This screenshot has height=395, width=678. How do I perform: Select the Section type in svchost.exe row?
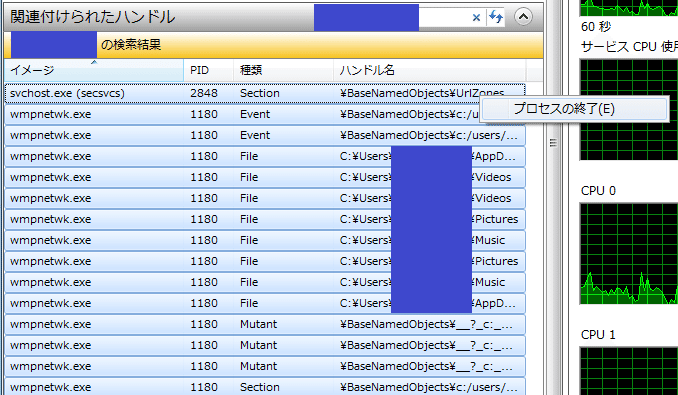(260, 93)
